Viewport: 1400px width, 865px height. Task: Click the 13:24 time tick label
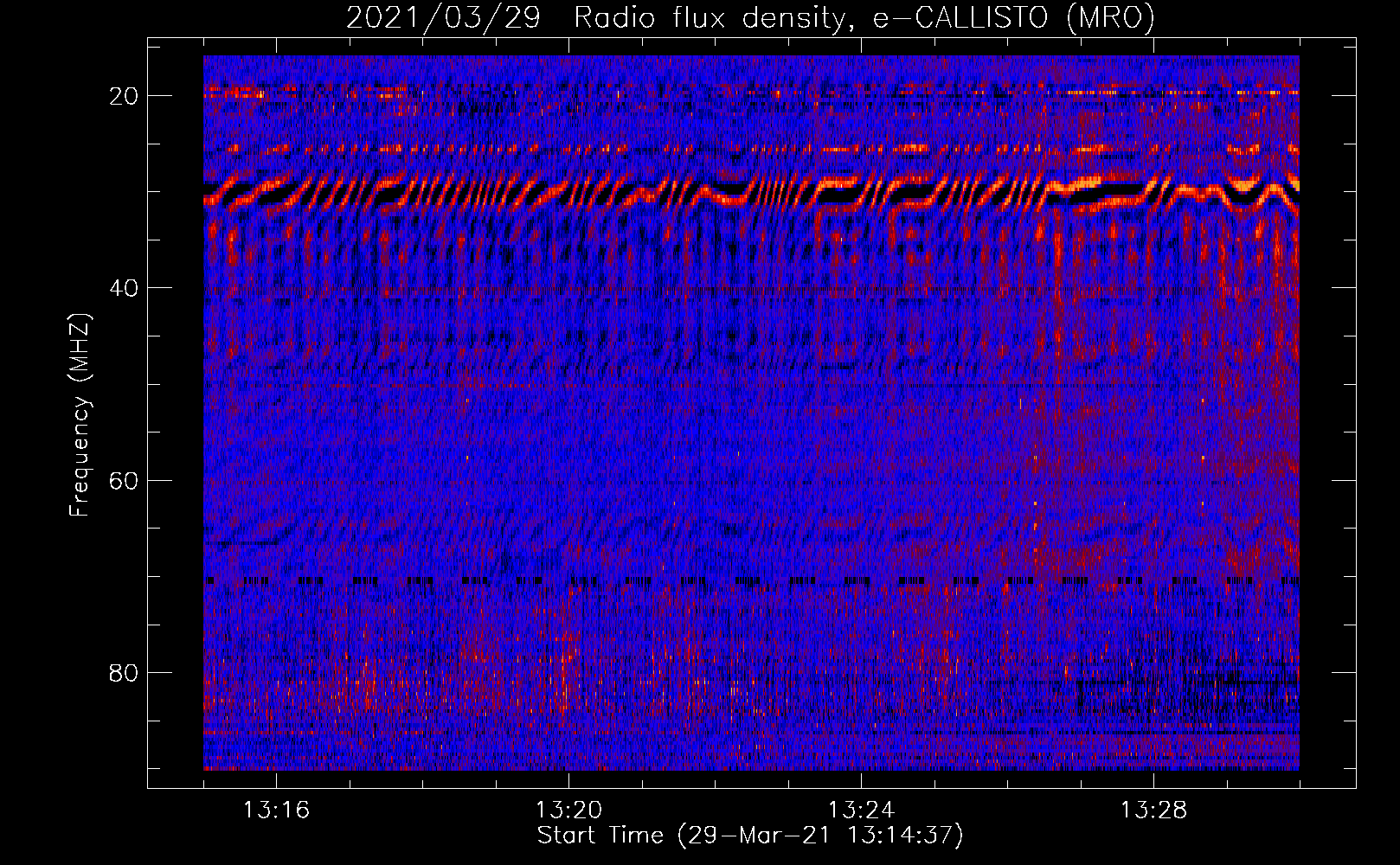(861, 811)
